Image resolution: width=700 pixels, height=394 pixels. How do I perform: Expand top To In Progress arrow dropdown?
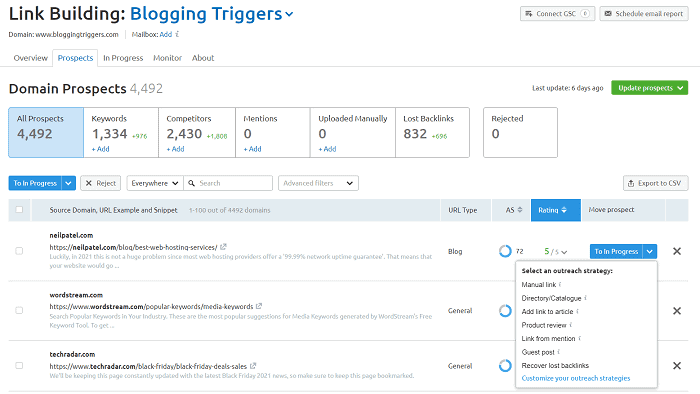[68, 183]
